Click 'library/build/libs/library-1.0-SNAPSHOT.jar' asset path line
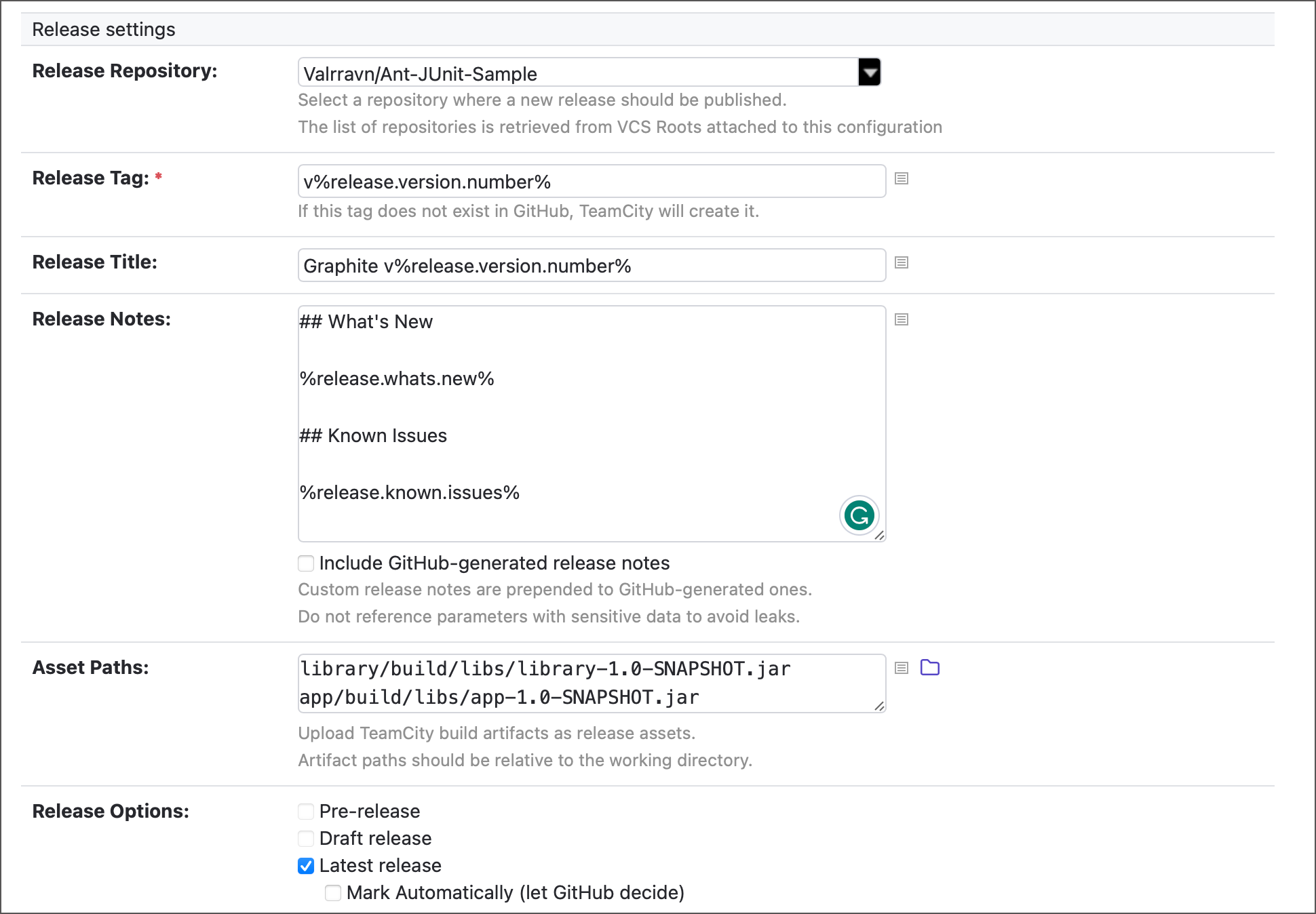Viewport: 1316px width, 914px height. (545, 669)
